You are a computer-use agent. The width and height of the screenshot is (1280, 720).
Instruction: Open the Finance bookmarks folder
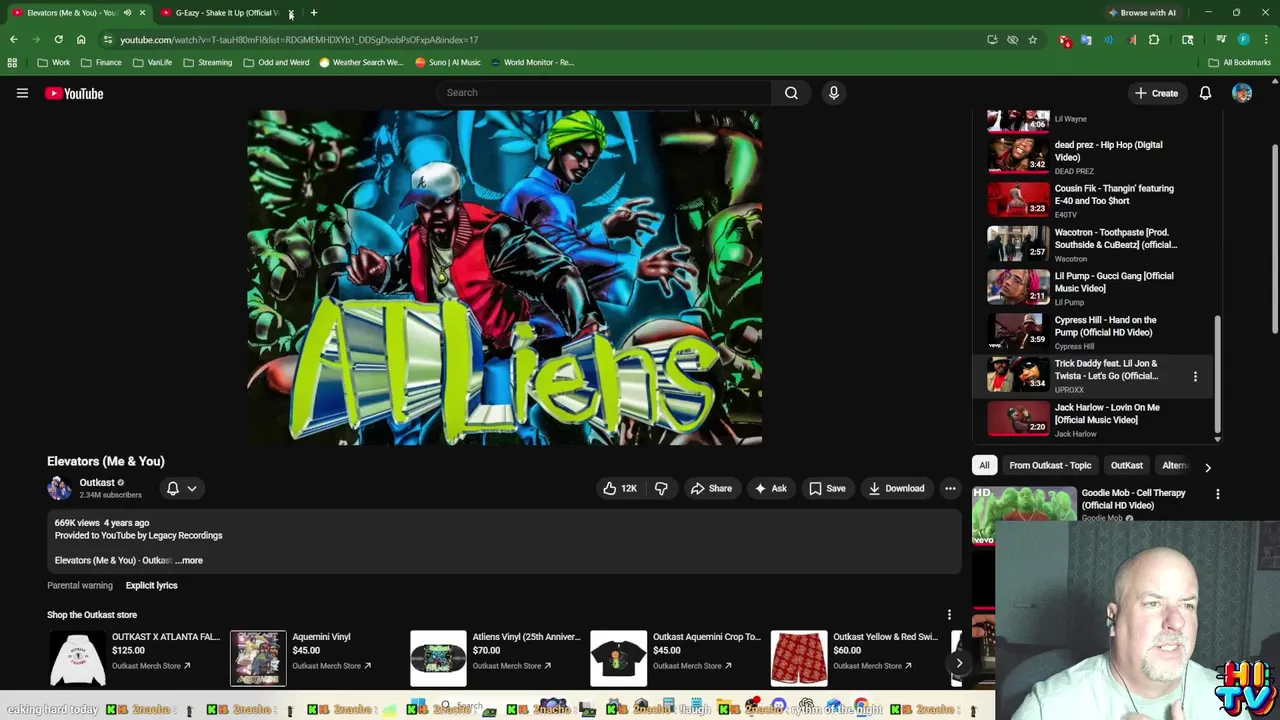click(101, 62)
